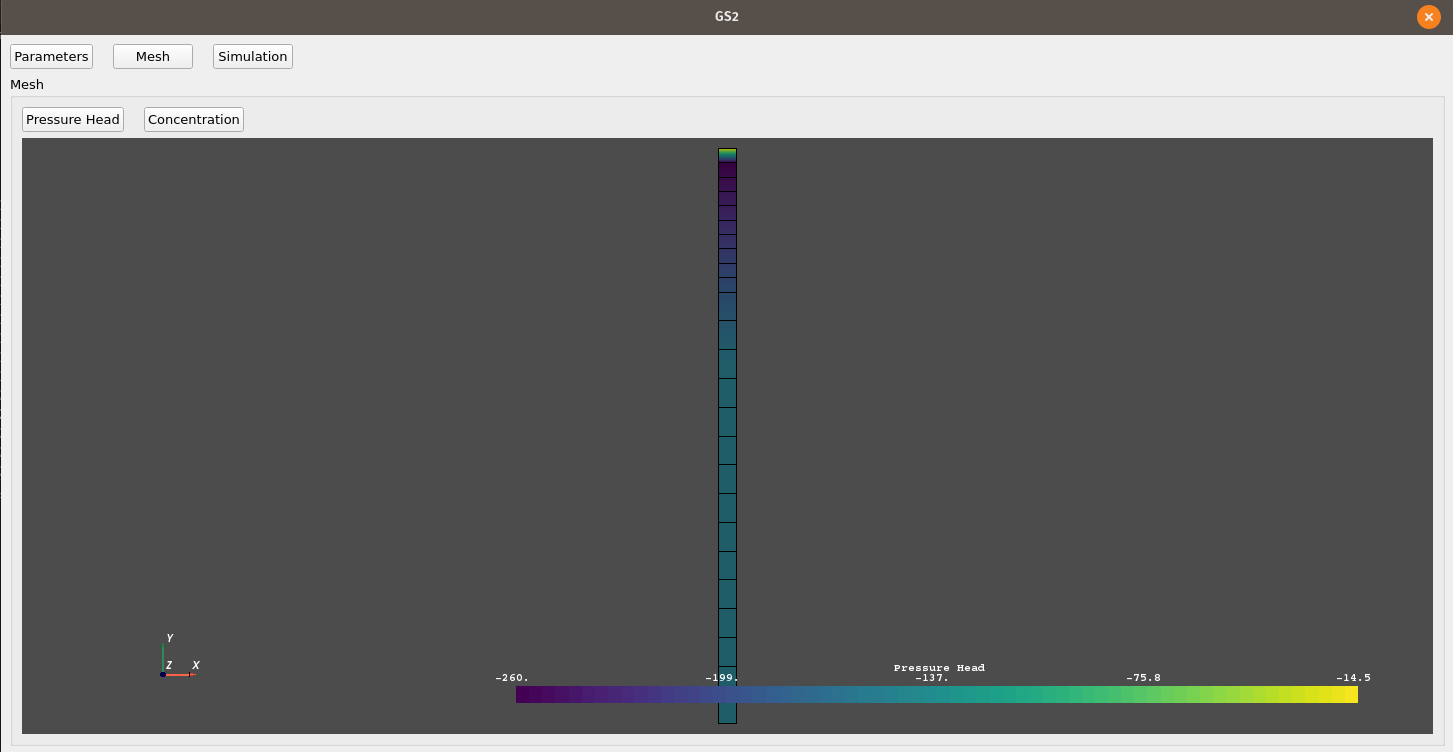
Task: Click the -137. colorbar tick label
Action: pos(932,678)
